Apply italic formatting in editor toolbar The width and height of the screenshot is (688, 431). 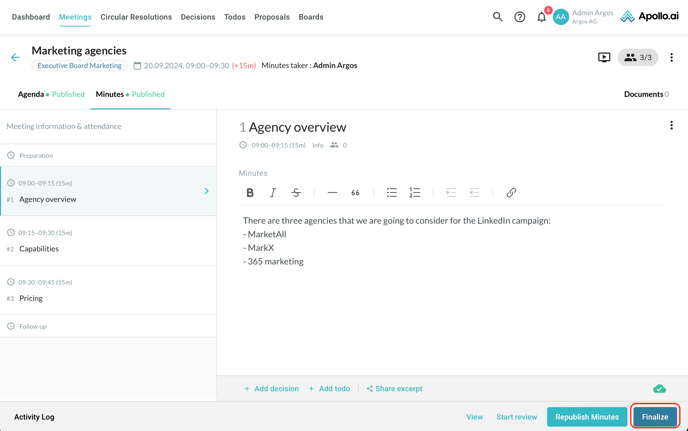coord(273,193)
